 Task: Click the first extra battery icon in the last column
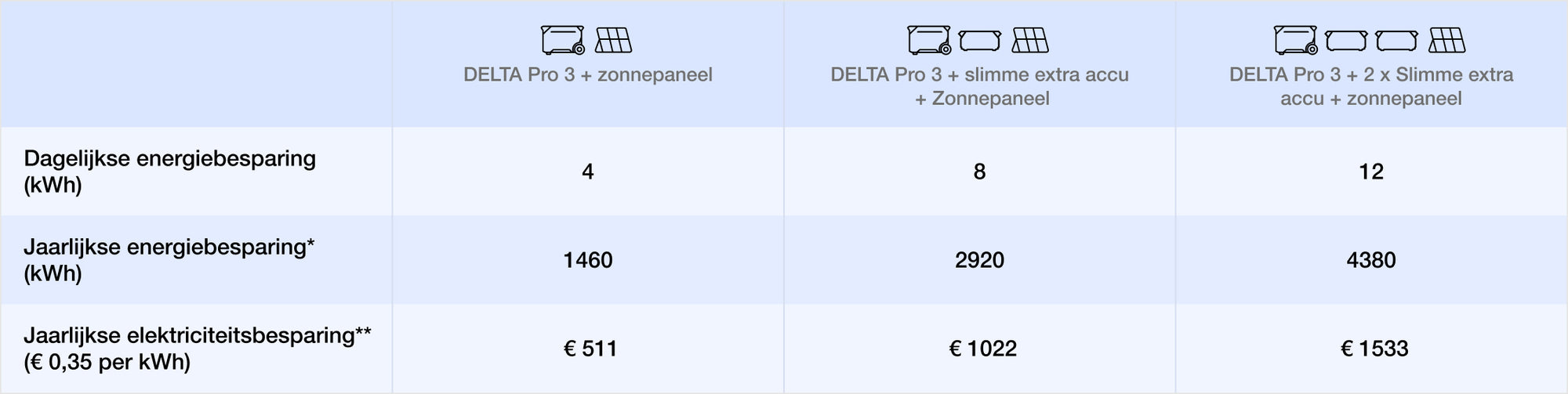[x=1346, y=40]
